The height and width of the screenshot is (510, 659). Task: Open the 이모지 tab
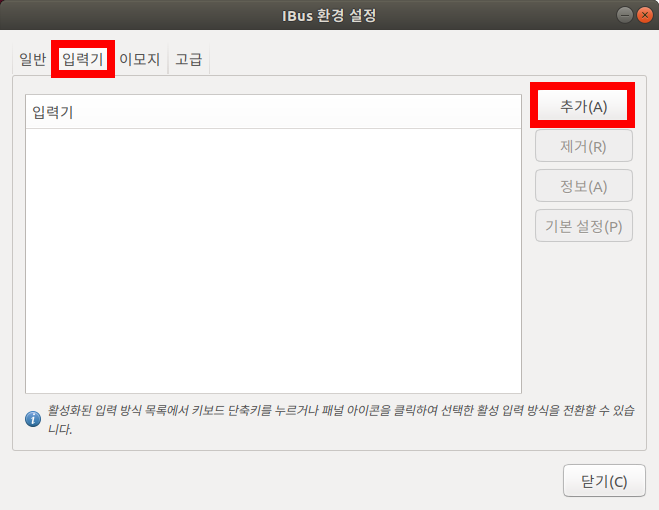click(x=140, y=59)
